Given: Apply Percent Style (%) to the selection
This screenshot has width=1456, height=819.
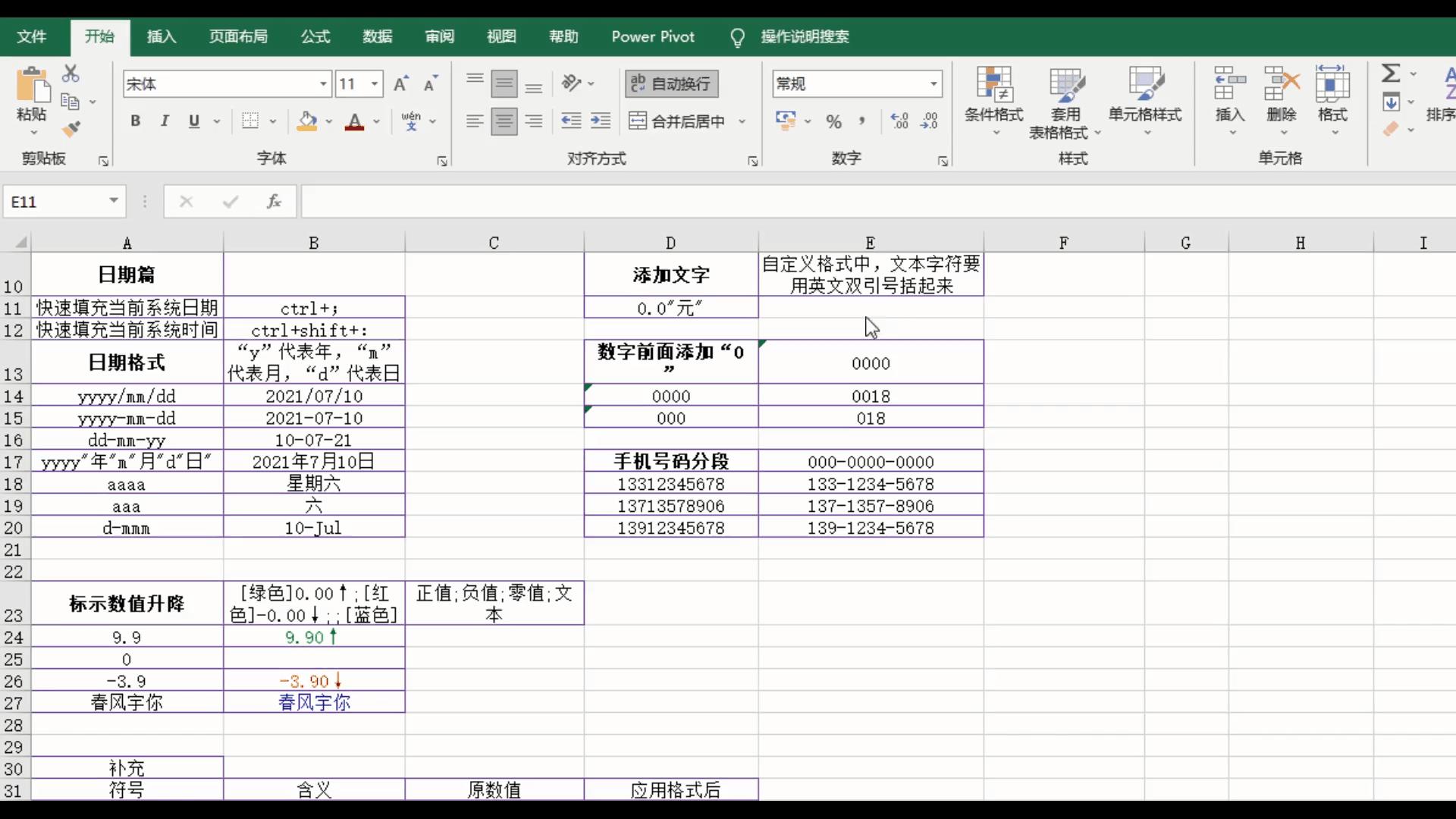Looking at the screenshot, I should pos(833,121).
